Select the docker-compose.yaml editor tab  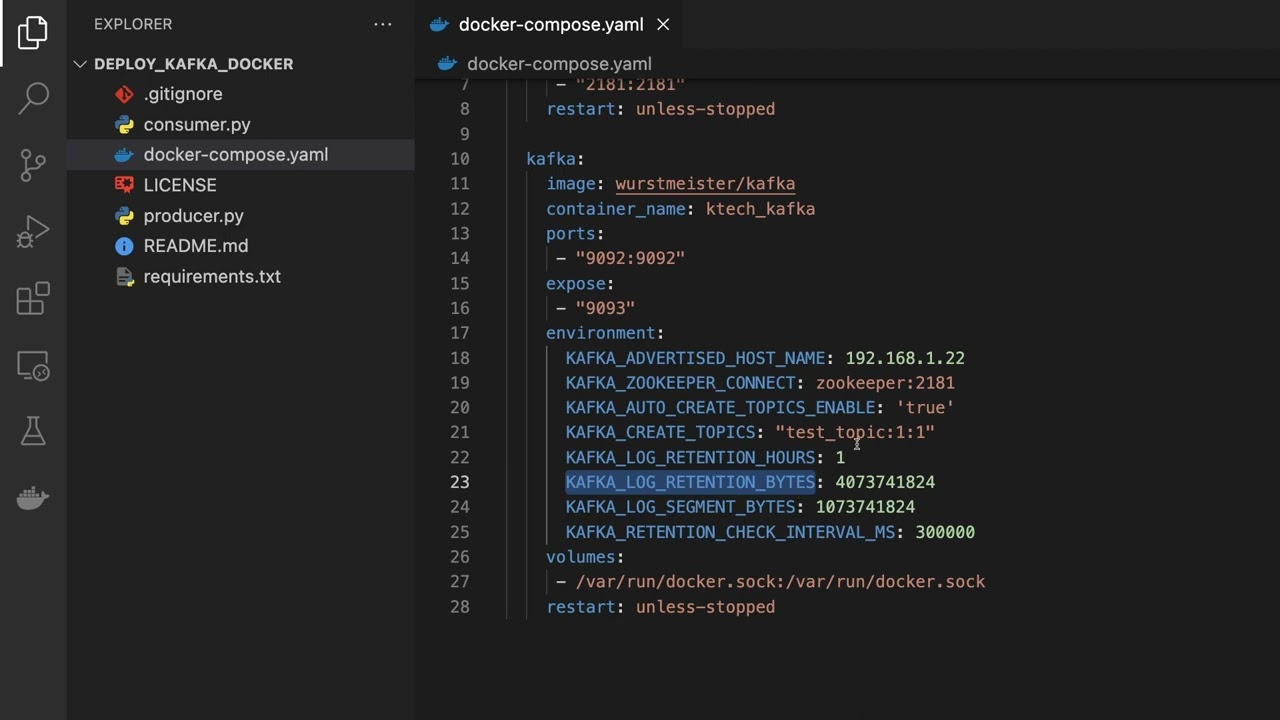(551, 25)
